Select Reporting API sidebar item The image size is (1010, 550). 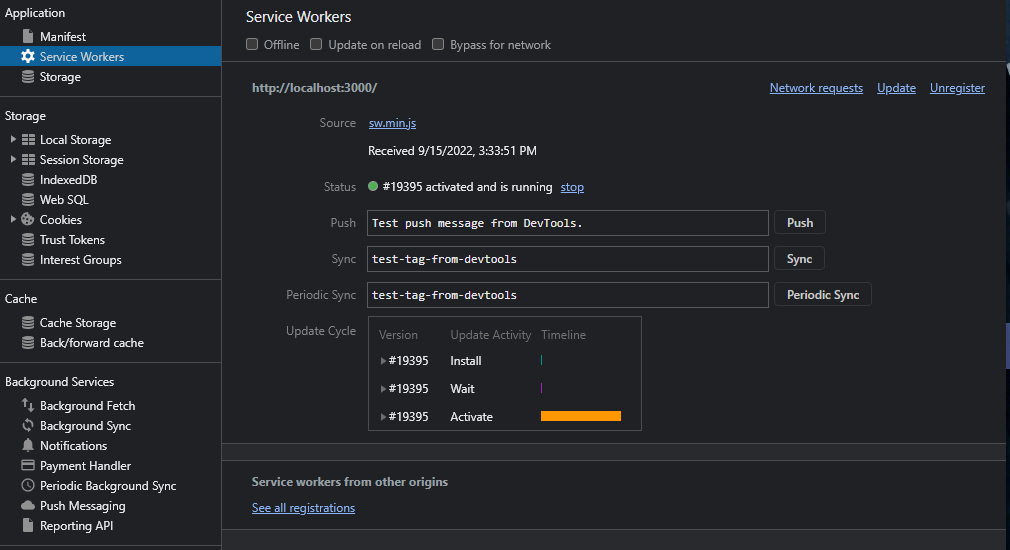click(x=78, y=526)
